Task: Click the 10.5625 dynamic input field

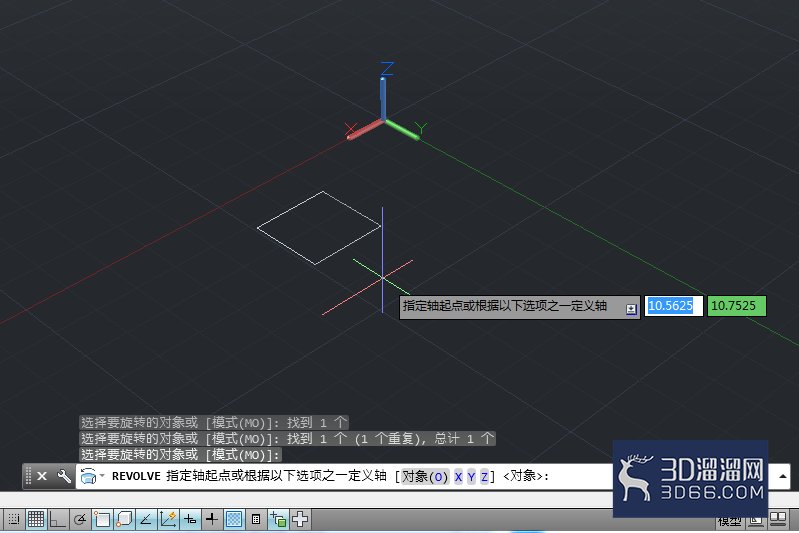Action: coord(674,306)
